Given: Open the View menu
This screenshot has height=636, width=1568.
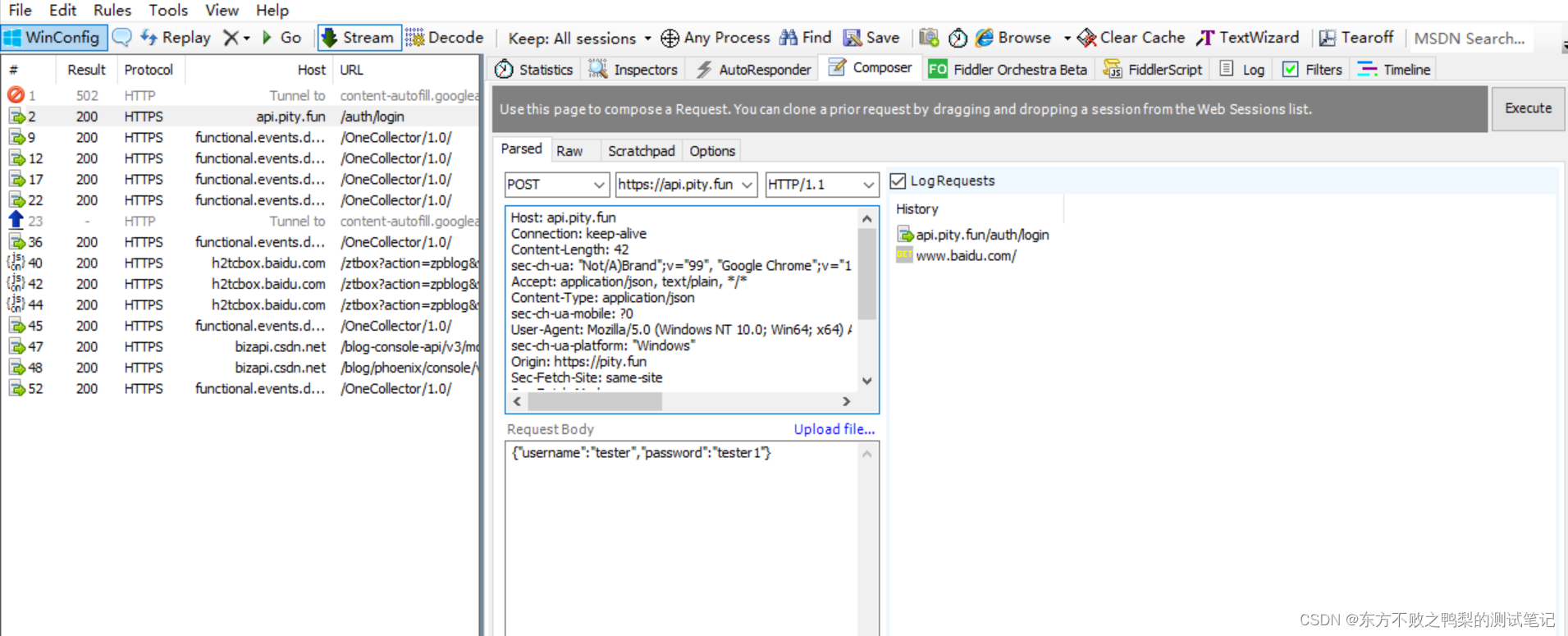Looking at the screenshot, I should [x=222, y=10].
